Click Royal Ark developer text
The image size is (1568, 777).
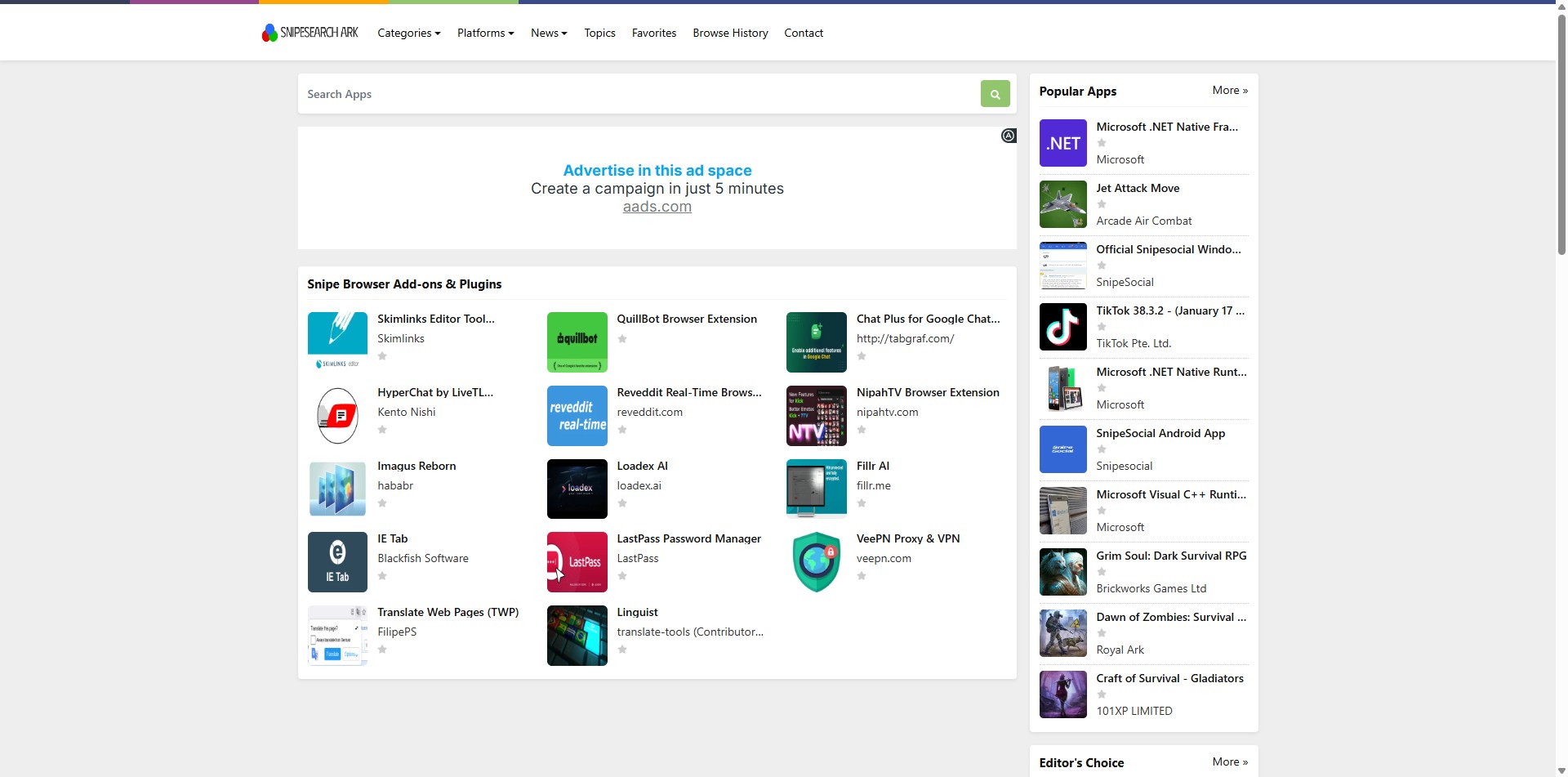[x=1120, y=650]
